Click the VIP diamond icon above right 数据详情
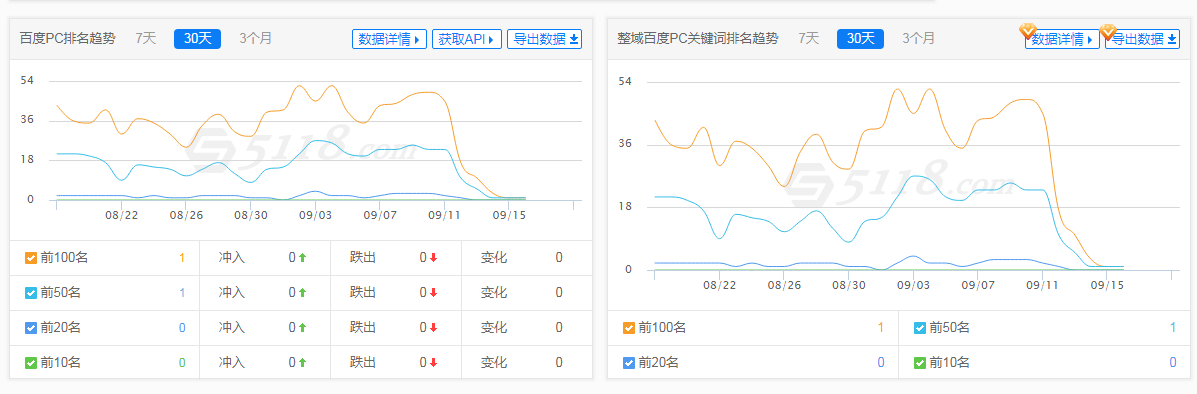The image size is (1197, 394). (1028, 31)
